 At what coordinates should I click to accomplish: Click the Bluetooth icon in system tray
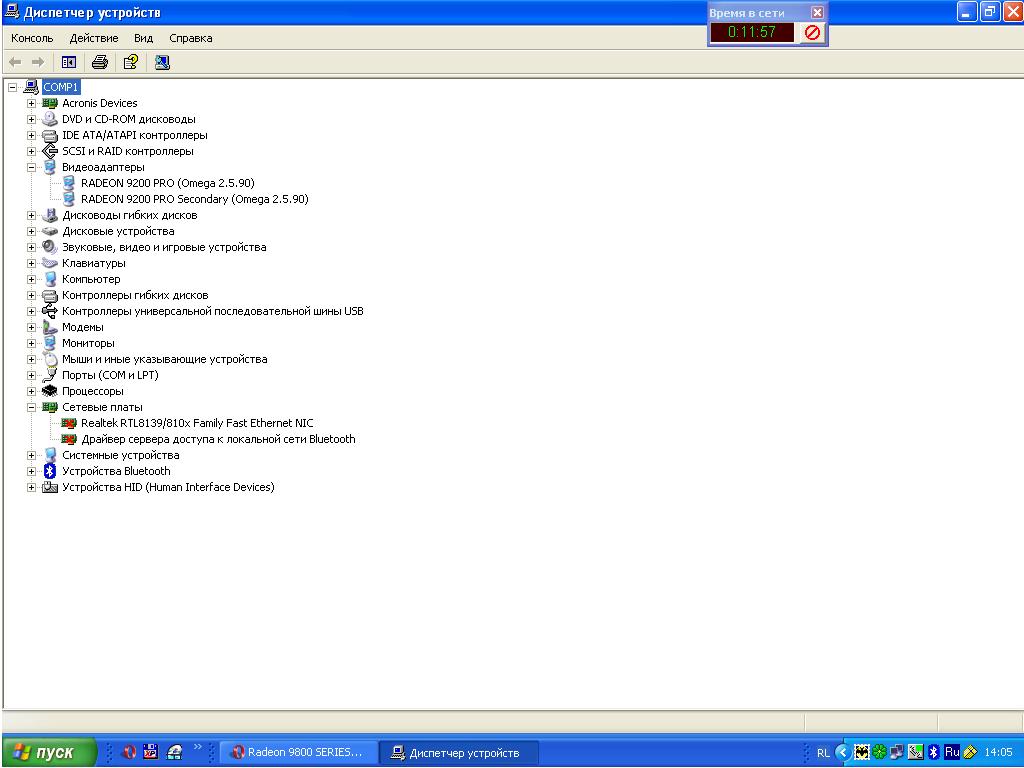(x=933, y=752)
